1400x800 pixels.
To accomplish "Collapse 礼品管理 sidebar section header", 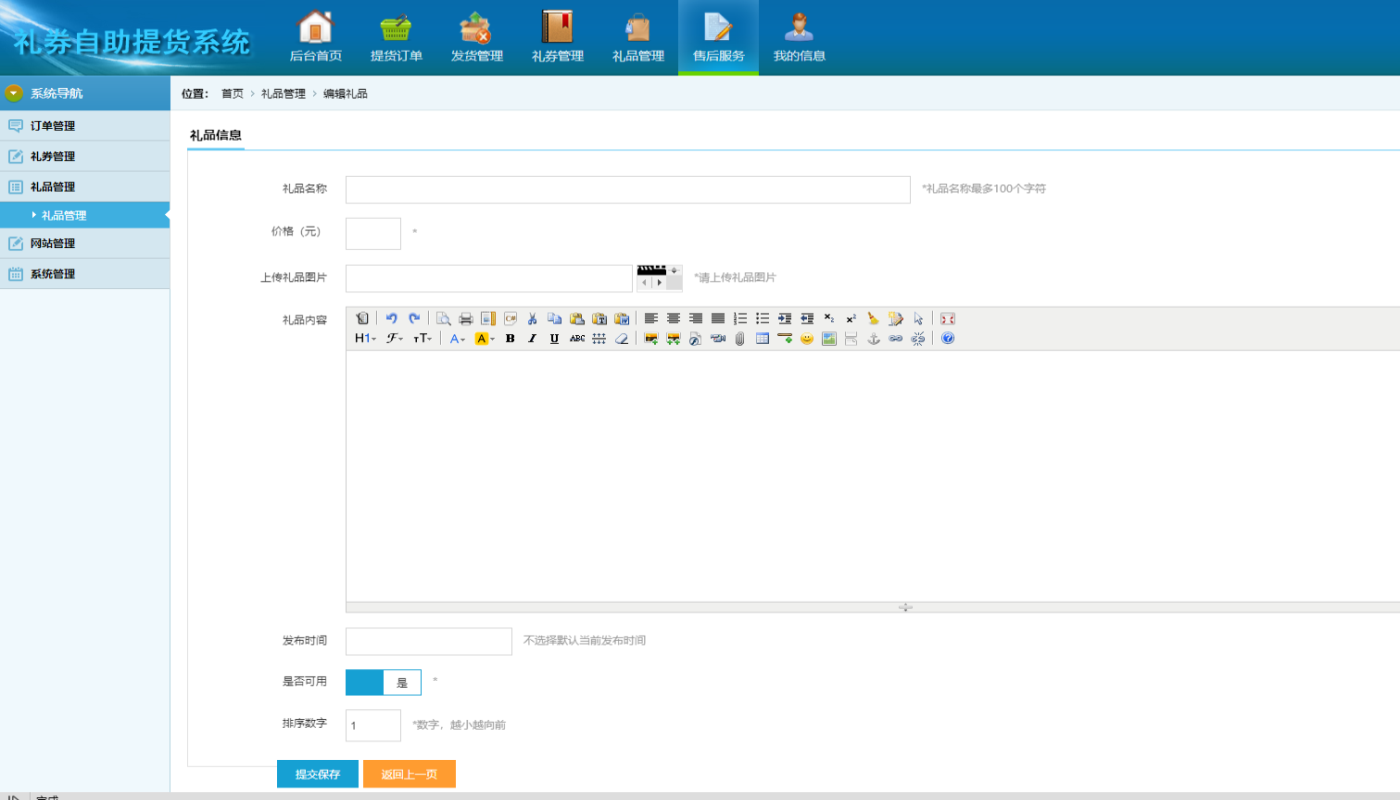I will [85, 187].
